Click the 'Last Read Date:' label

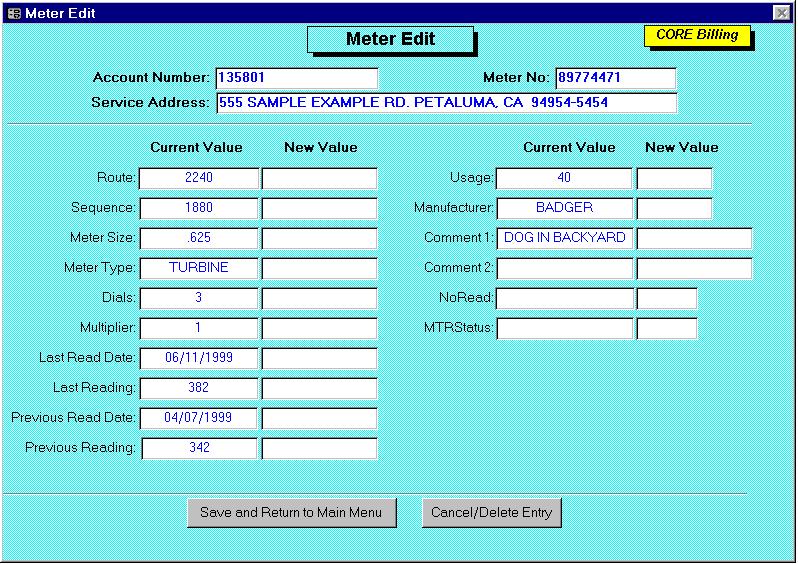pyautogui.click(x=88, y=358)
